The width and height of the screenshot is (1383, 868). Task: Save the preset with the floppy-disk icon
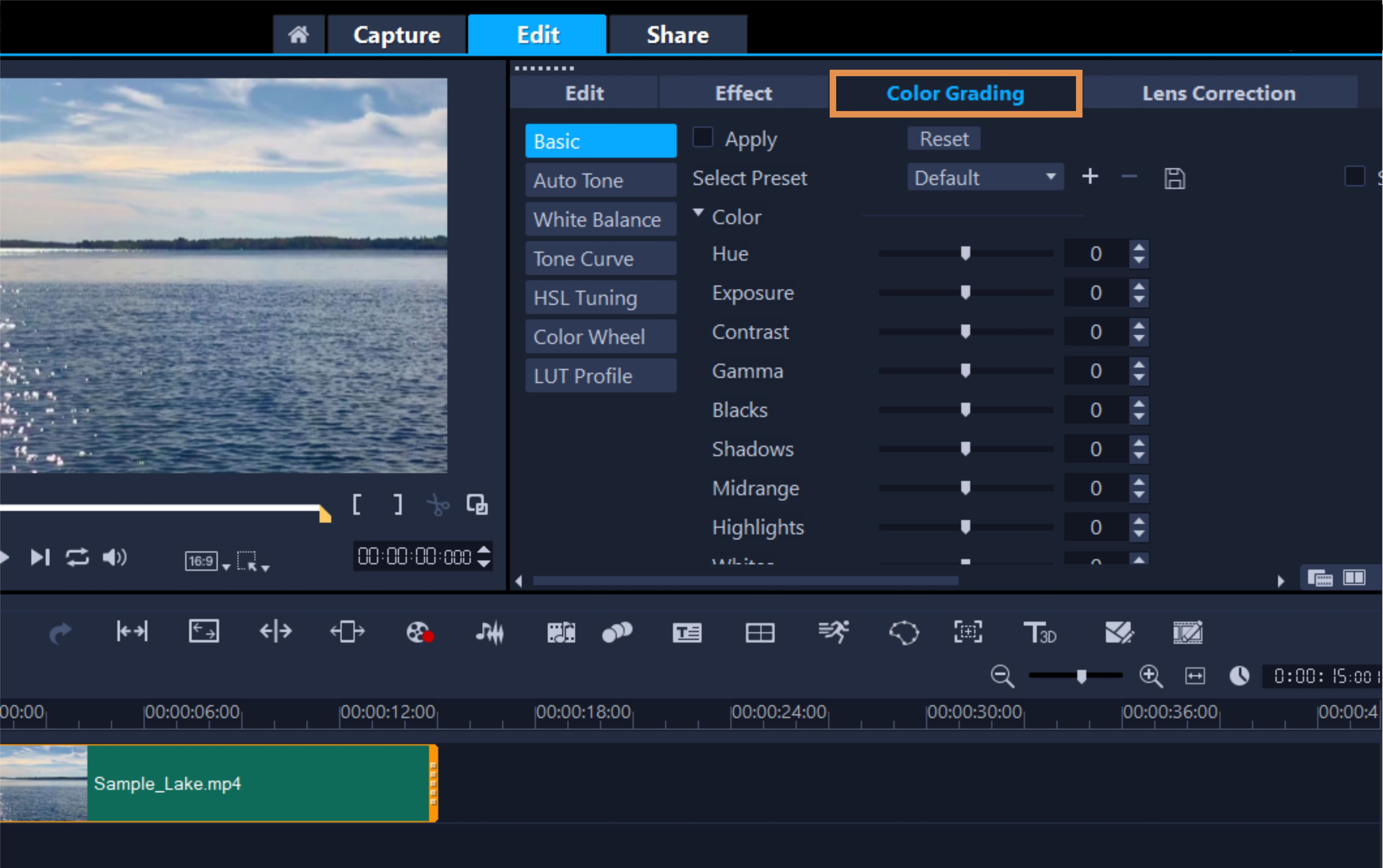coord(1174,178)
